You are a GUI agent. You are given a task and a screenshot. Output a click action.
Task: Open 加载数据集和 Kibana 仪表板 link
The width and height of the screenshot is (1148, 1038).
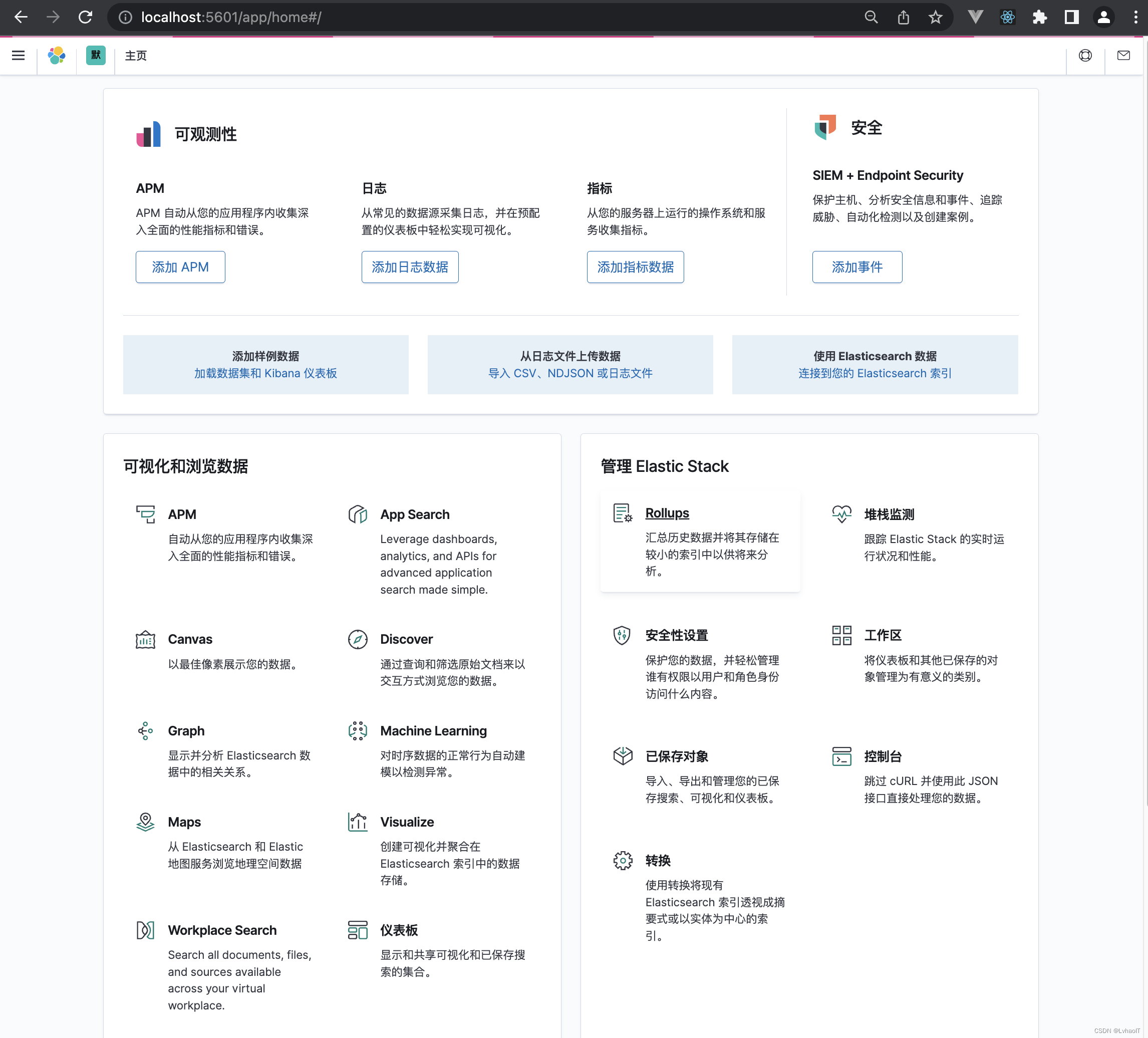point(265,373)
